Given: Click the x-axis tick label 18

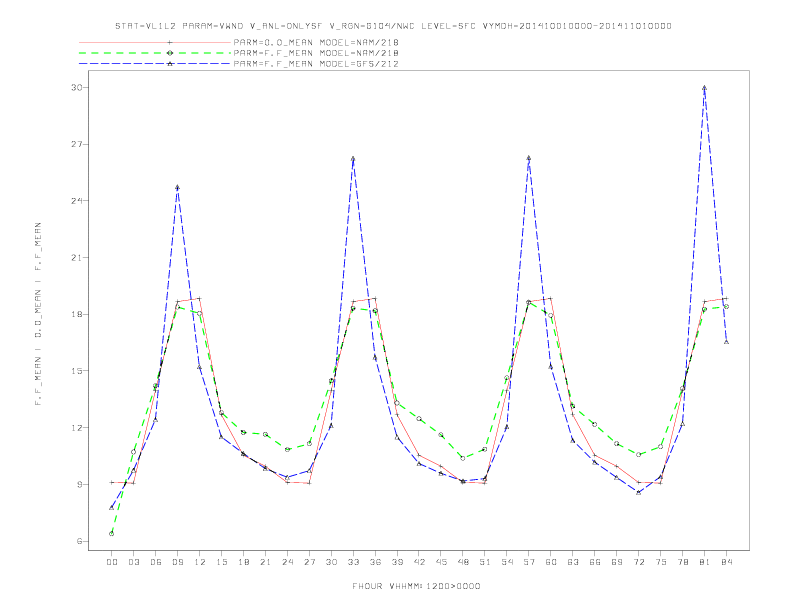Looking at the screenshot, I should tap(243, 562).
